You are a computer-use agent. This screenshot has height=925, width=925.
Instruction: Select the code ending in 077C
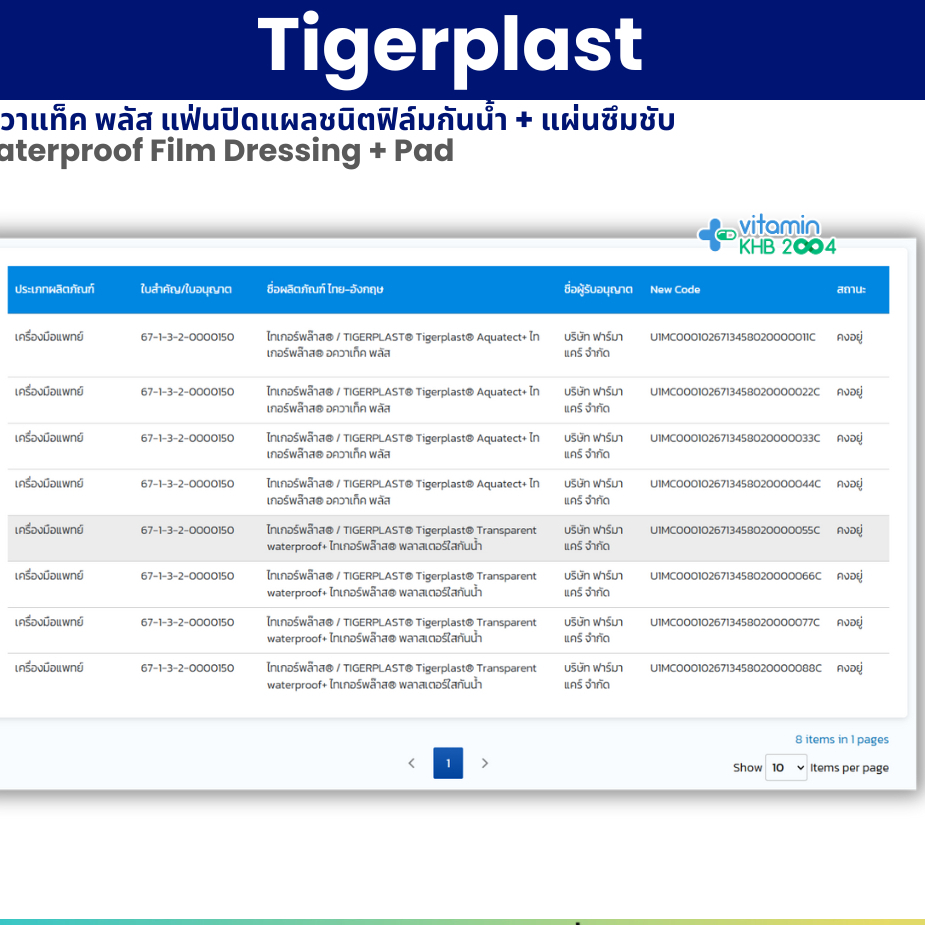click(734, 622)
